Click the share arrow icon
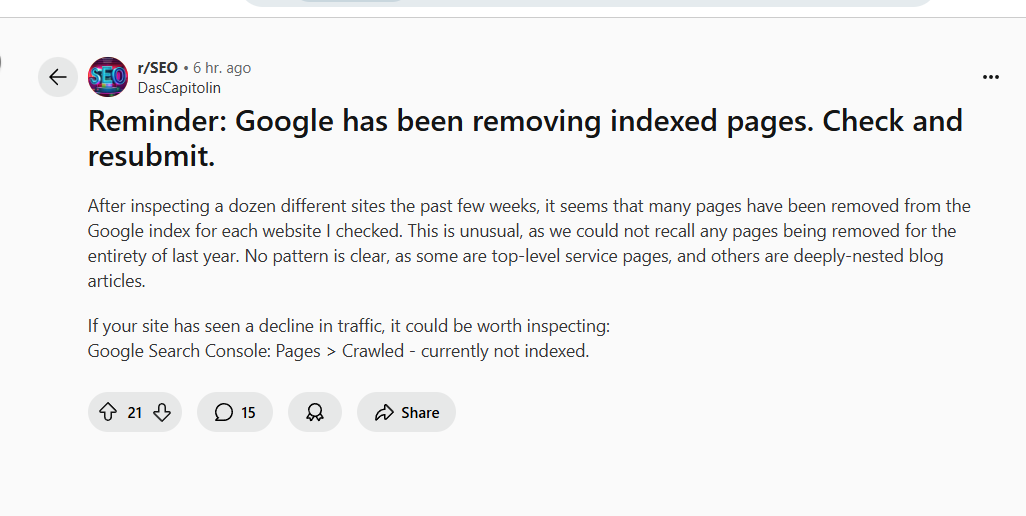 click(383, 412)
